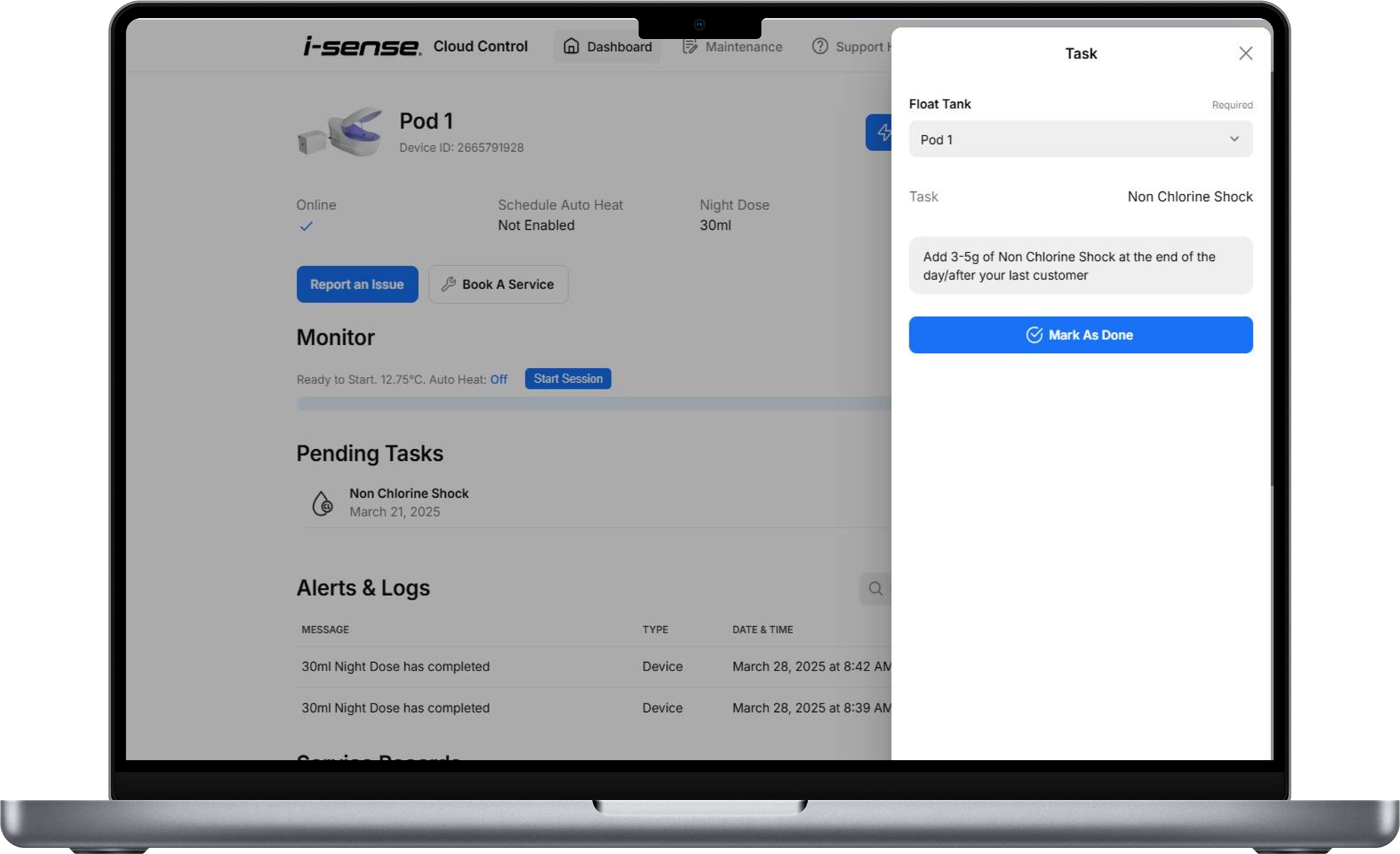Close the Task side panel
Image resolution: width=1400 pixels, height=854 pixels.
(1245, 53)
